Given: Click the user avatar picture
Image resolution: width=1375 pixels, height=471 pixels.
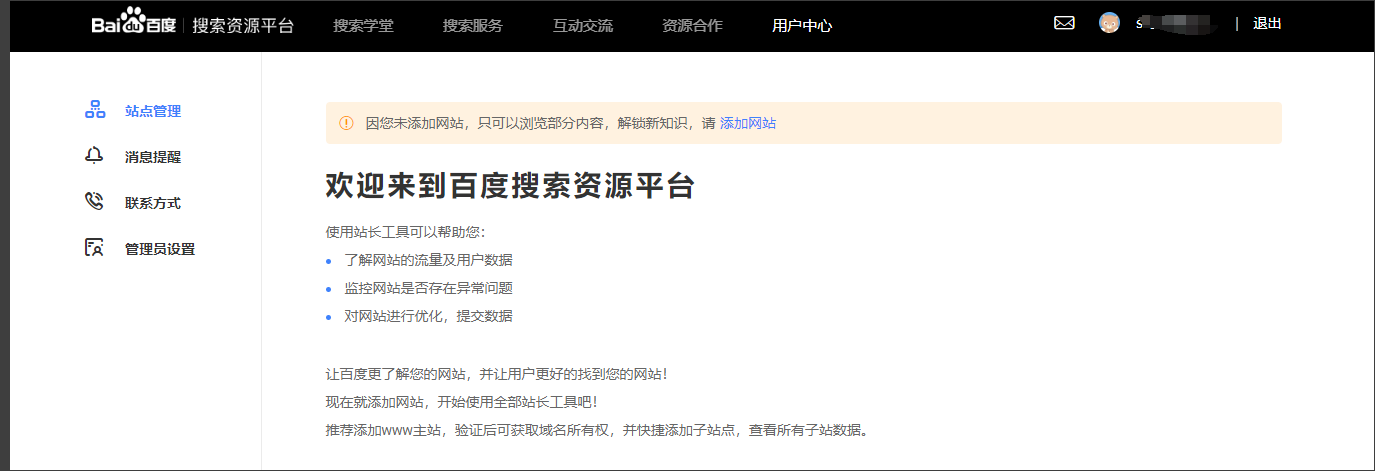Looking at the screenshot, I should tap(1109, 23).
